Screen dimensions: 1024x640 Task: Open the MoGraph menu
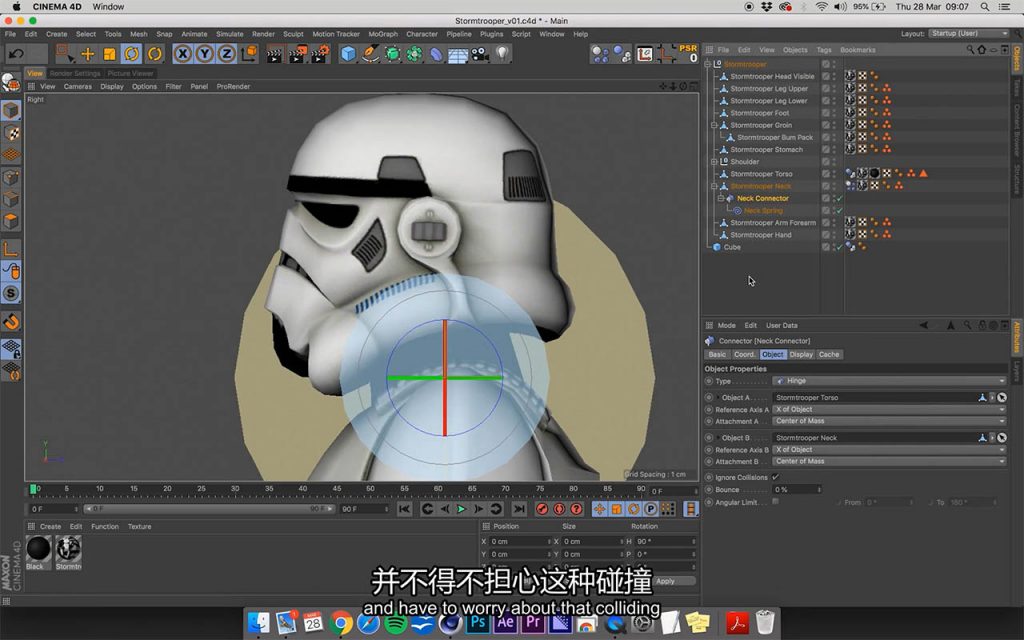point(383,34)
